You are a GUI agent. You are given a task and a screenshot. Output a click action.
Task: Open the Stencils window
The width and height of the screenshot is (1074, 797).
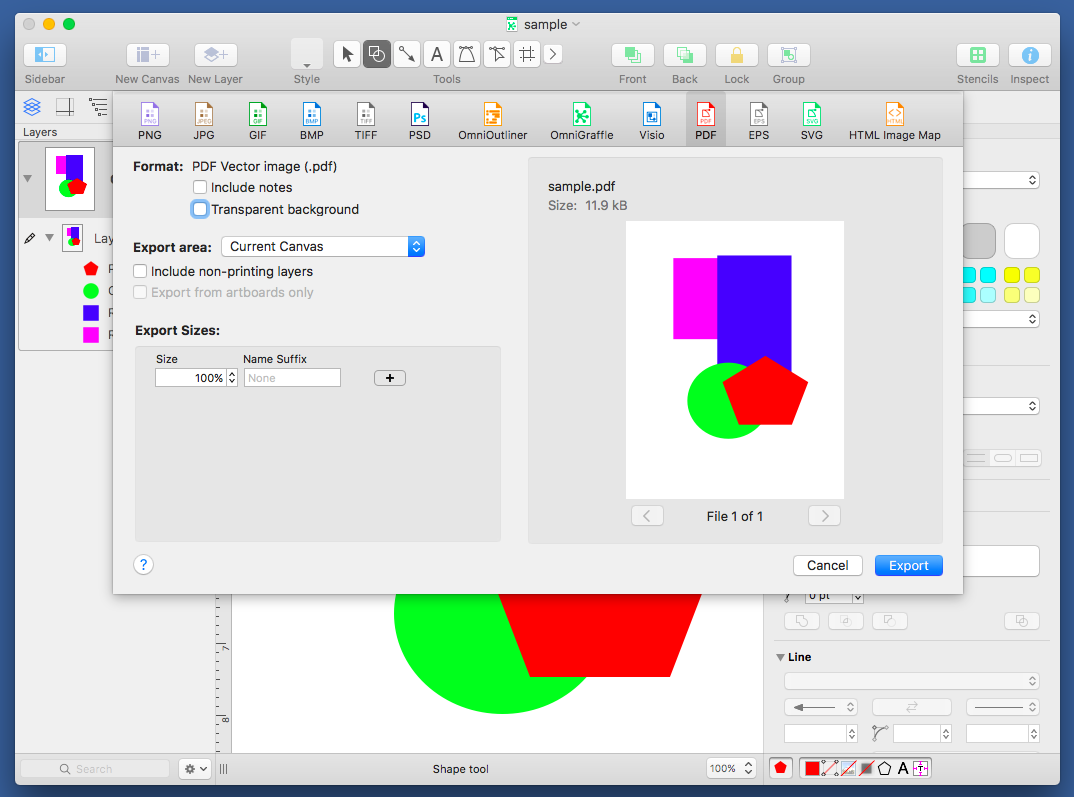977,55
